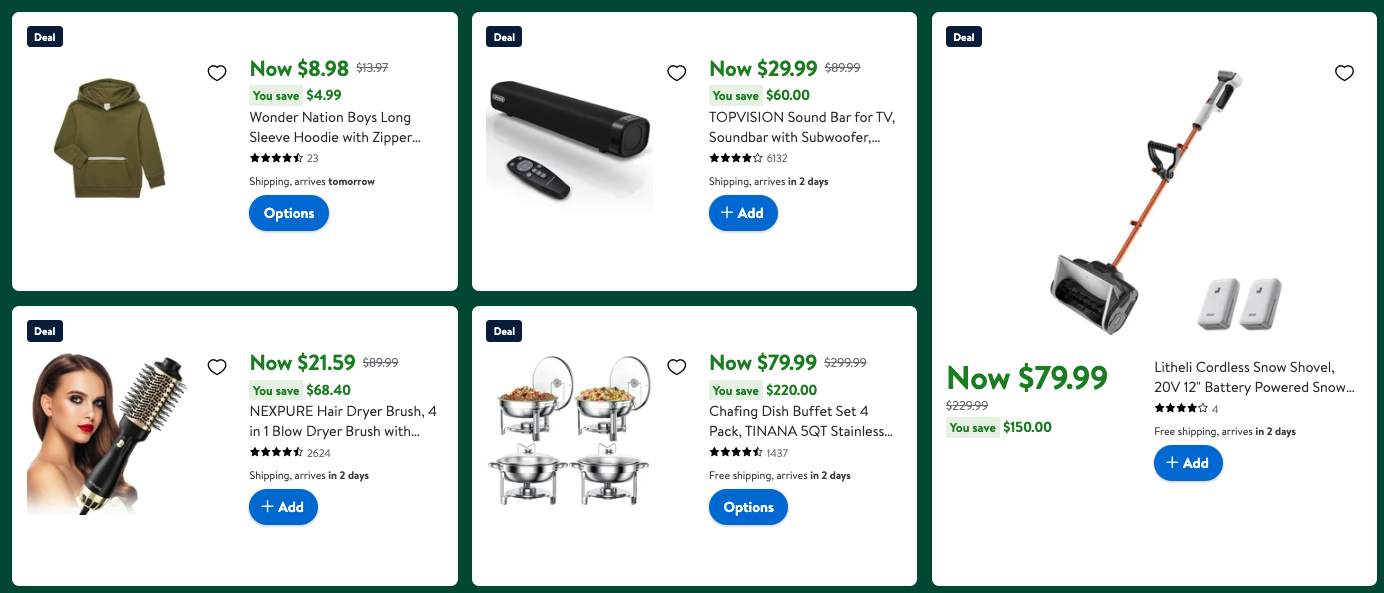The width and height of the screenshot is (1384, 593).
Task: Add TOPVISION Sound Bar to cart
Action: (743, 213)
